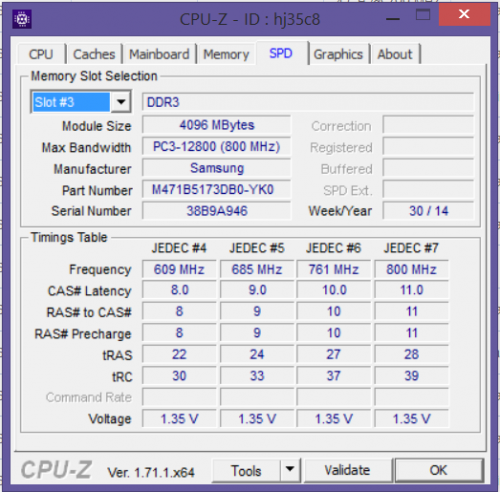Click the empty Buffered field
This screenshot has height=492, width=500.
428,168
